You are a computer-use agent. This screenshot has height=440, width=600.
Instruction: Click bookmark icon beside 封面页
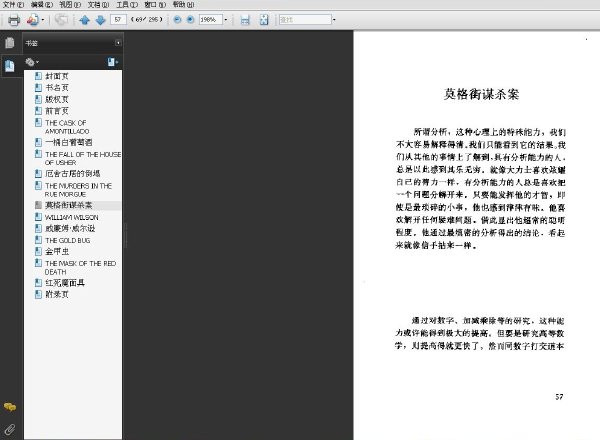click(x=38, y=76)
